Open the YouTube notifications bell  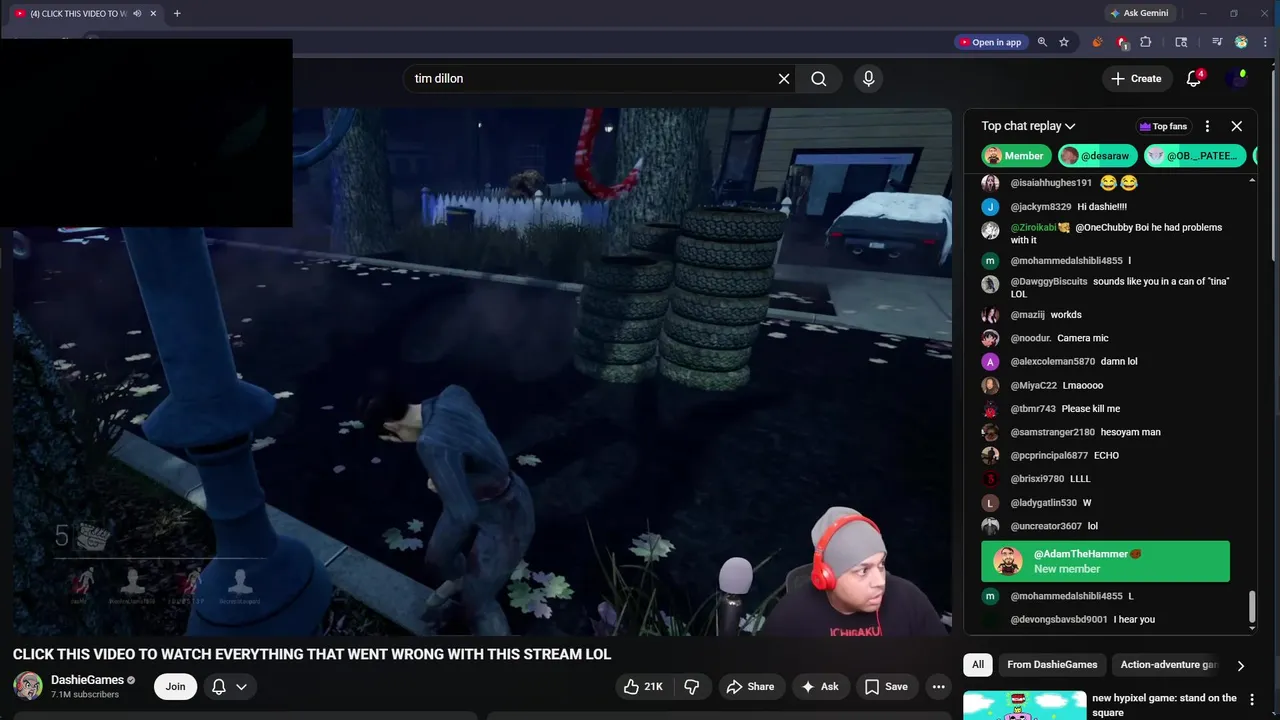(1194, 78)
